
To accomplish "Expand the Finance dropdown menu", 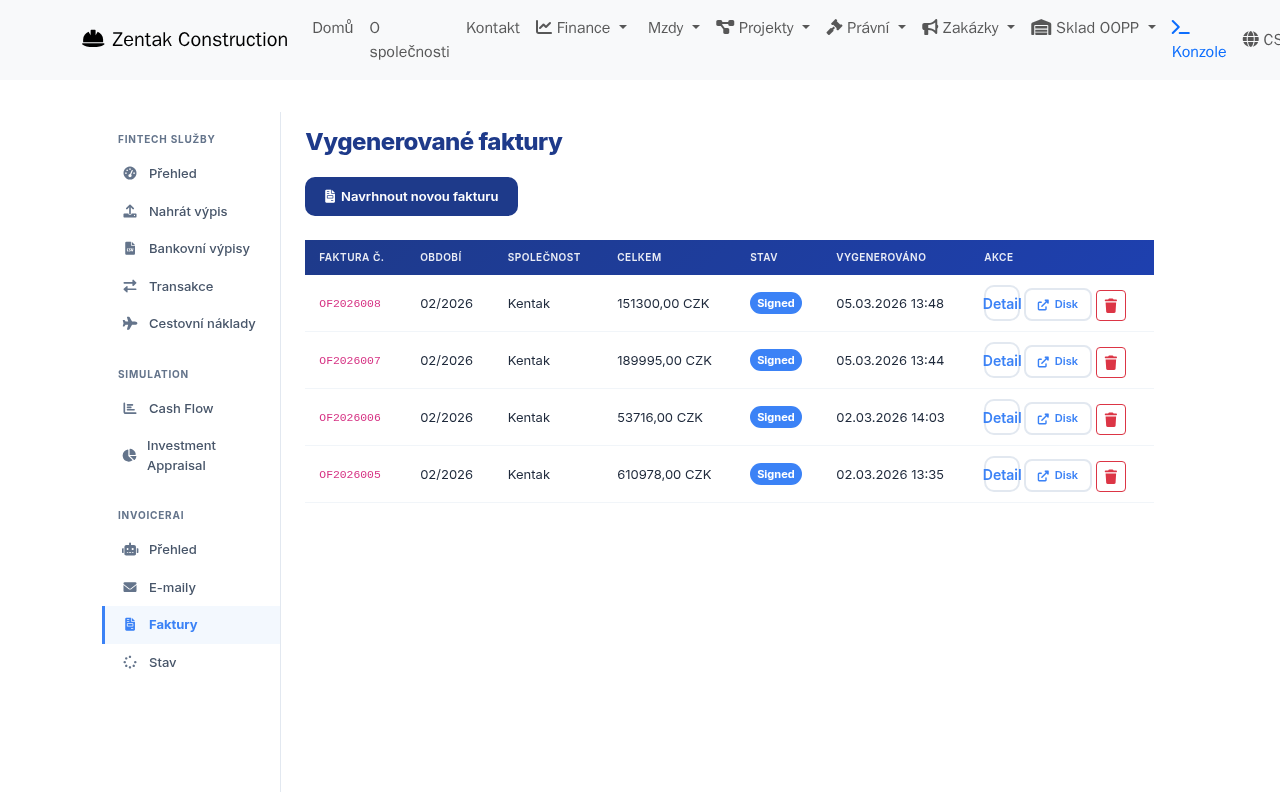I will [581, 27].
